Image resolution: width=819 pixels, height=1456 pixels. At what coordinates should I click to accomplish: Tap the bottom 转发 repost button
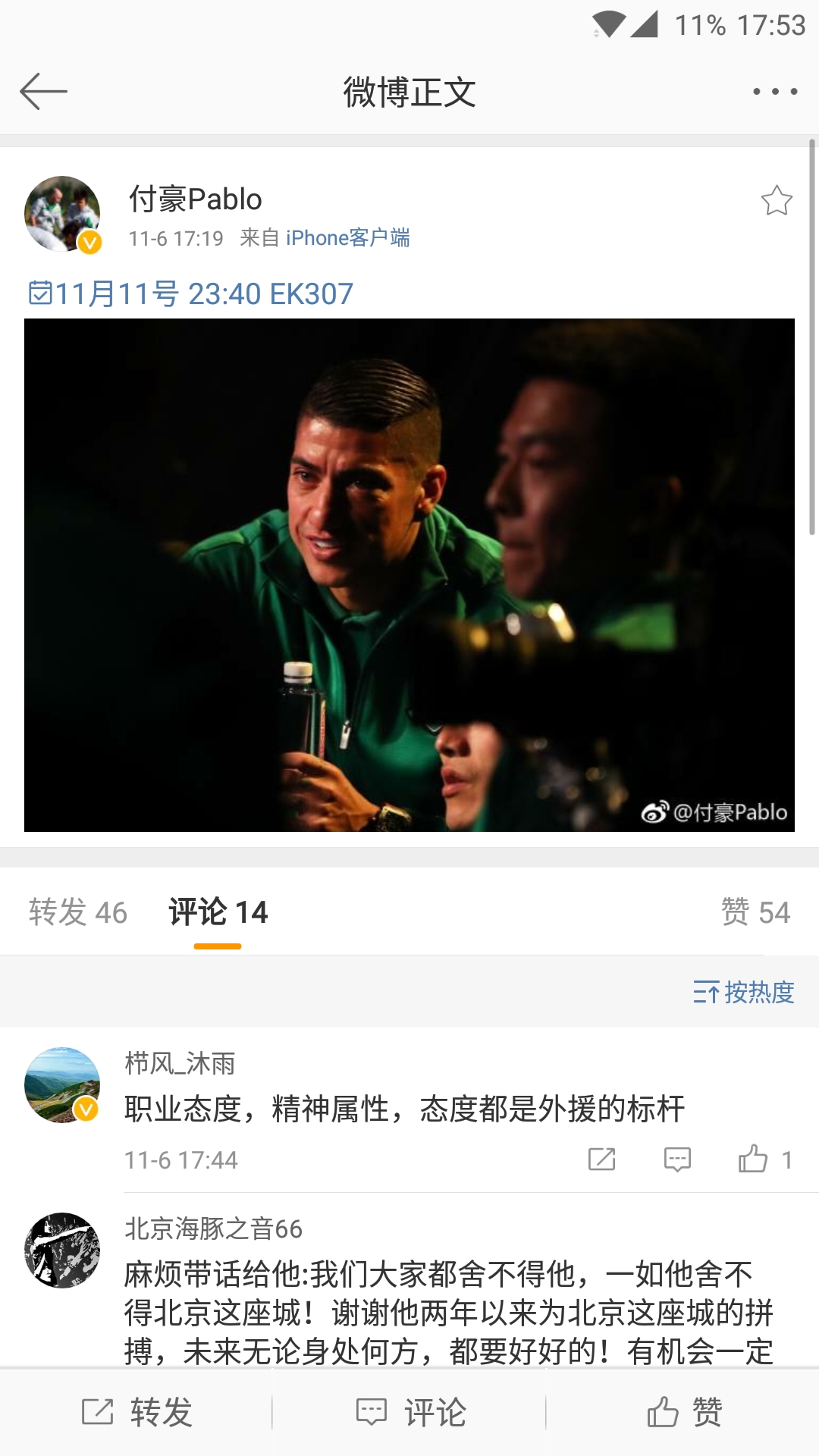coord(136,1412)
